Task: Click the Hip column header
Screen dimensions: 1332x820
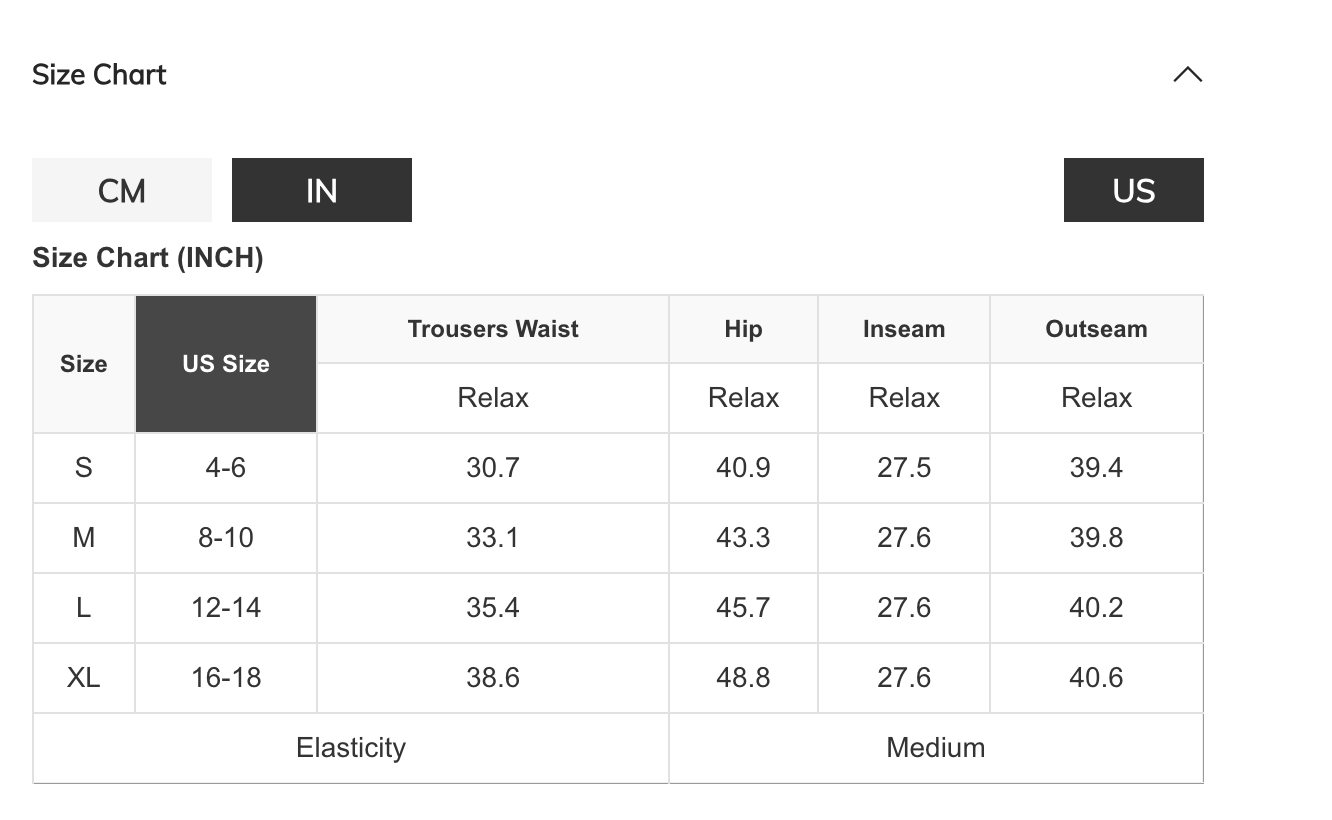Action: pyautogui.click(x=743, y=329)
